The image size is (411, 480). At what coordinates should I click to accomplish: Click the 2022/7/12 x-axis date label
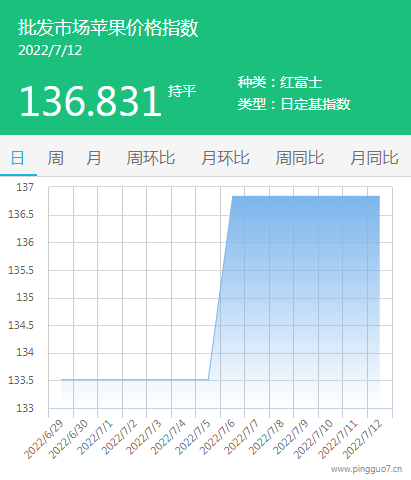coord(363,439)
